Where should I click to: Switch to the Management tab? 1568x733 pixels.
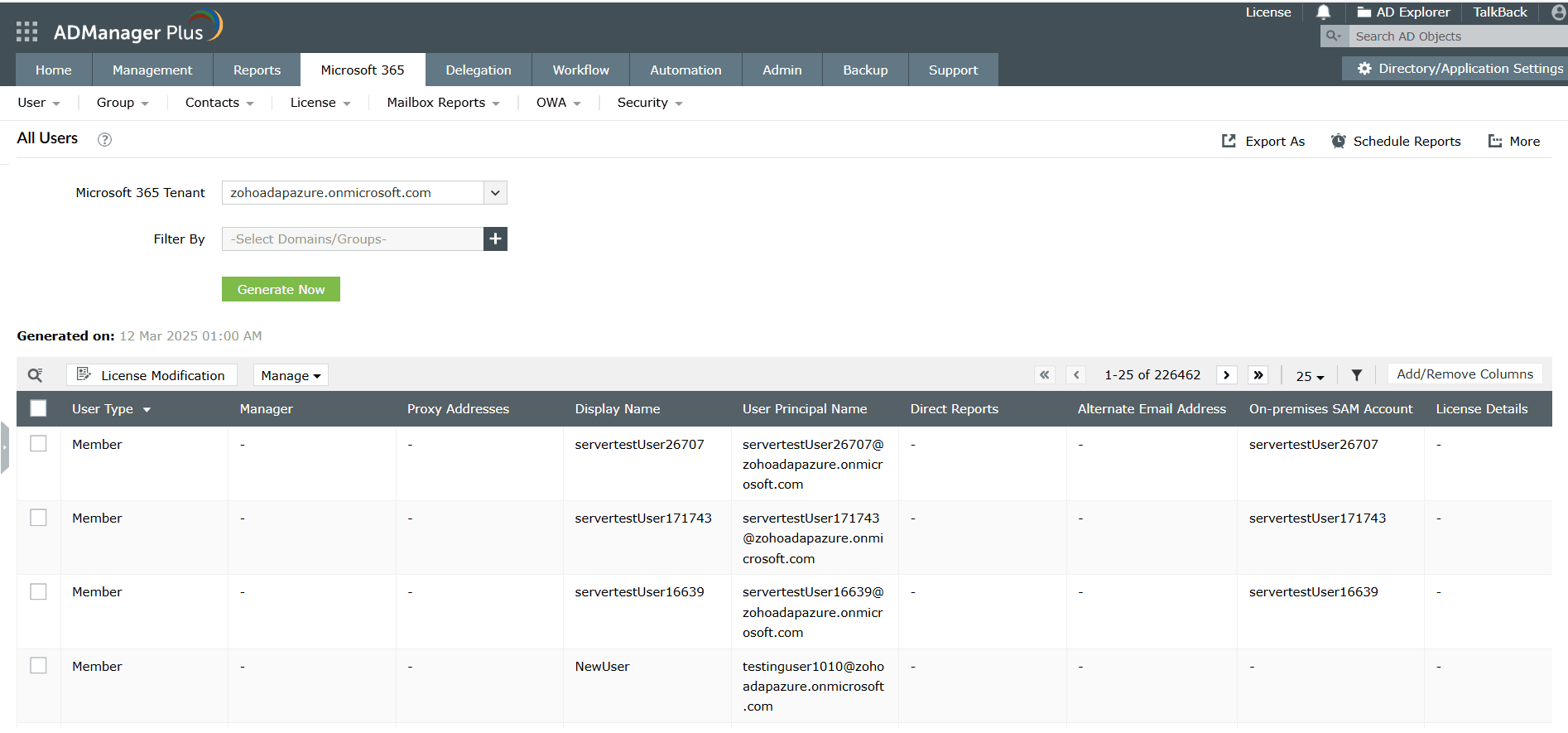(152, 70)
